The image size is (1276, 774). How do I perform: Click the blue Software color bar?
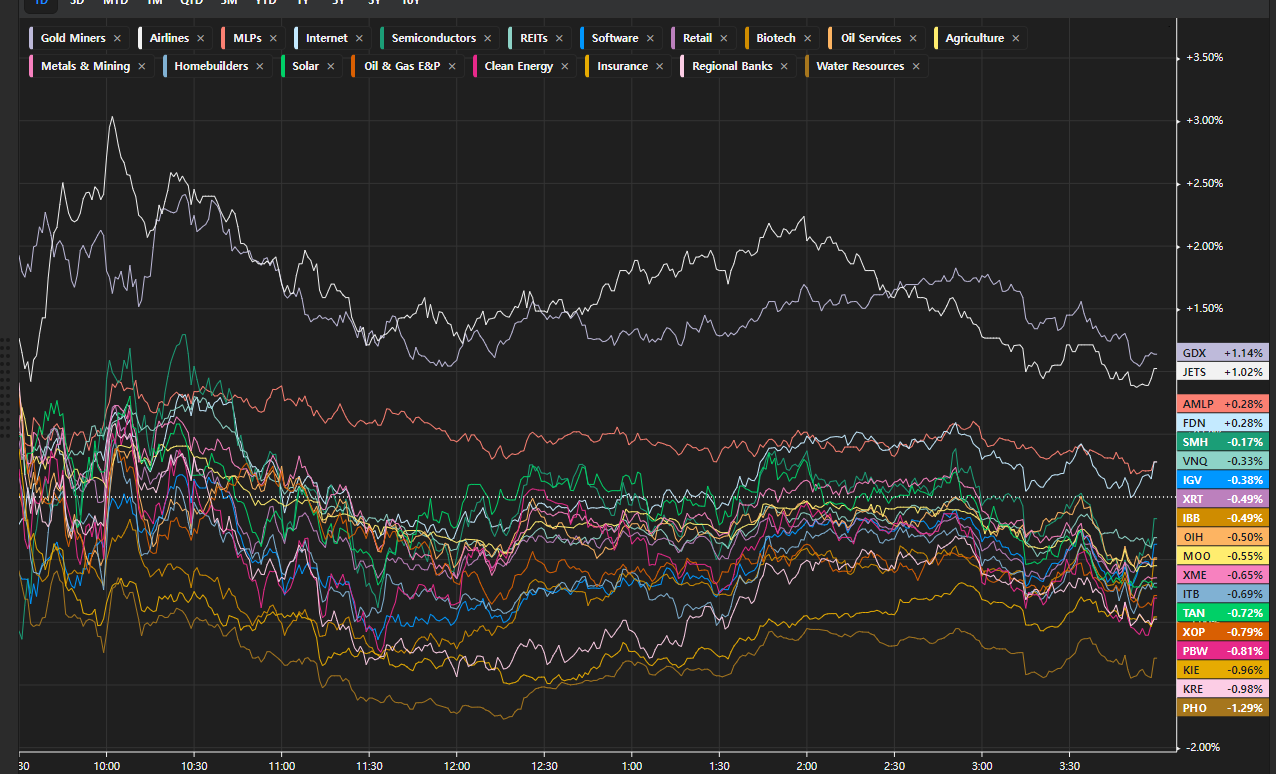(x=583, y=39)
